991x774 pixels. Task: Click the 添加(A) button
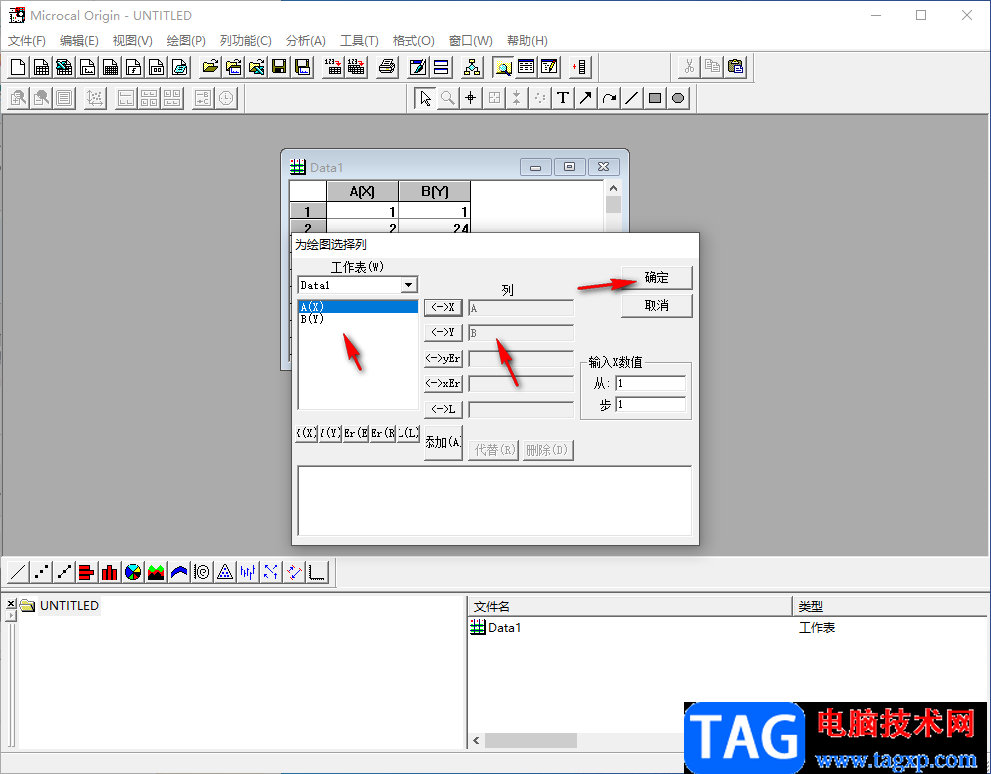tap(443, 442)
